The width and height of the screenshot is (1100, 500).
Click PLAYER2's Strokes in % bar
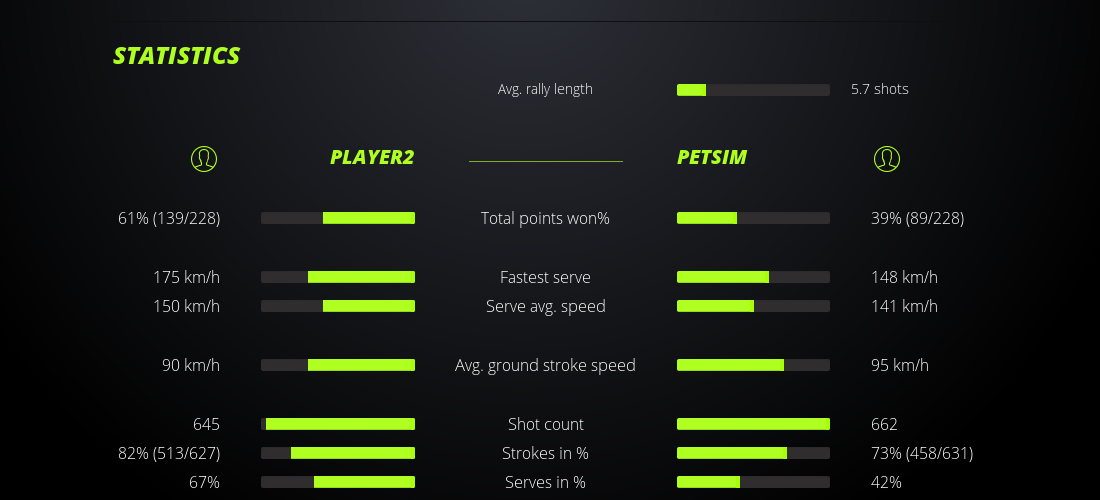[x=338, y=453]
